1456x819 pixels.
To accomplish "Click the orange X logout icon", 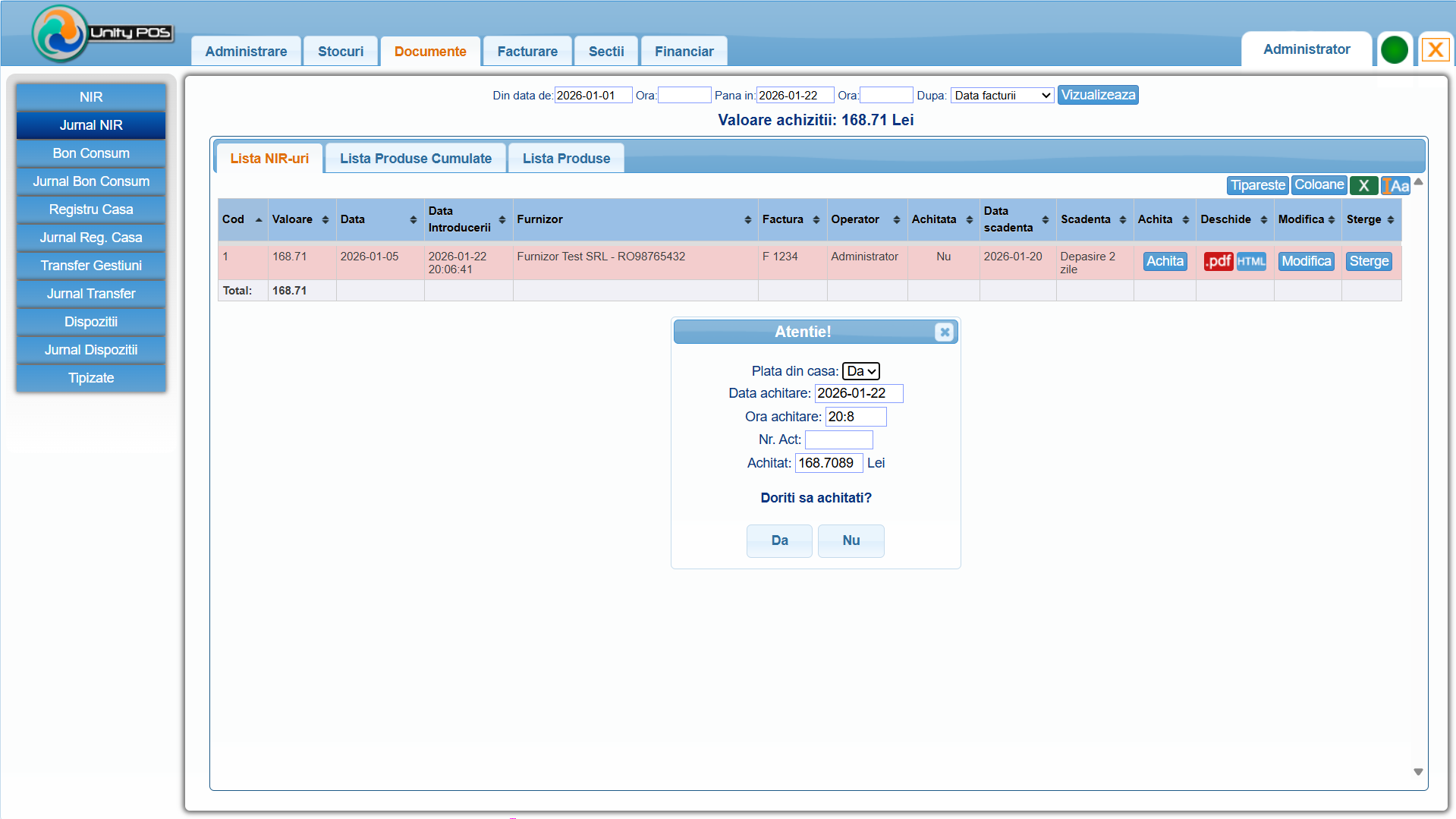I will tap(1435, 50).
